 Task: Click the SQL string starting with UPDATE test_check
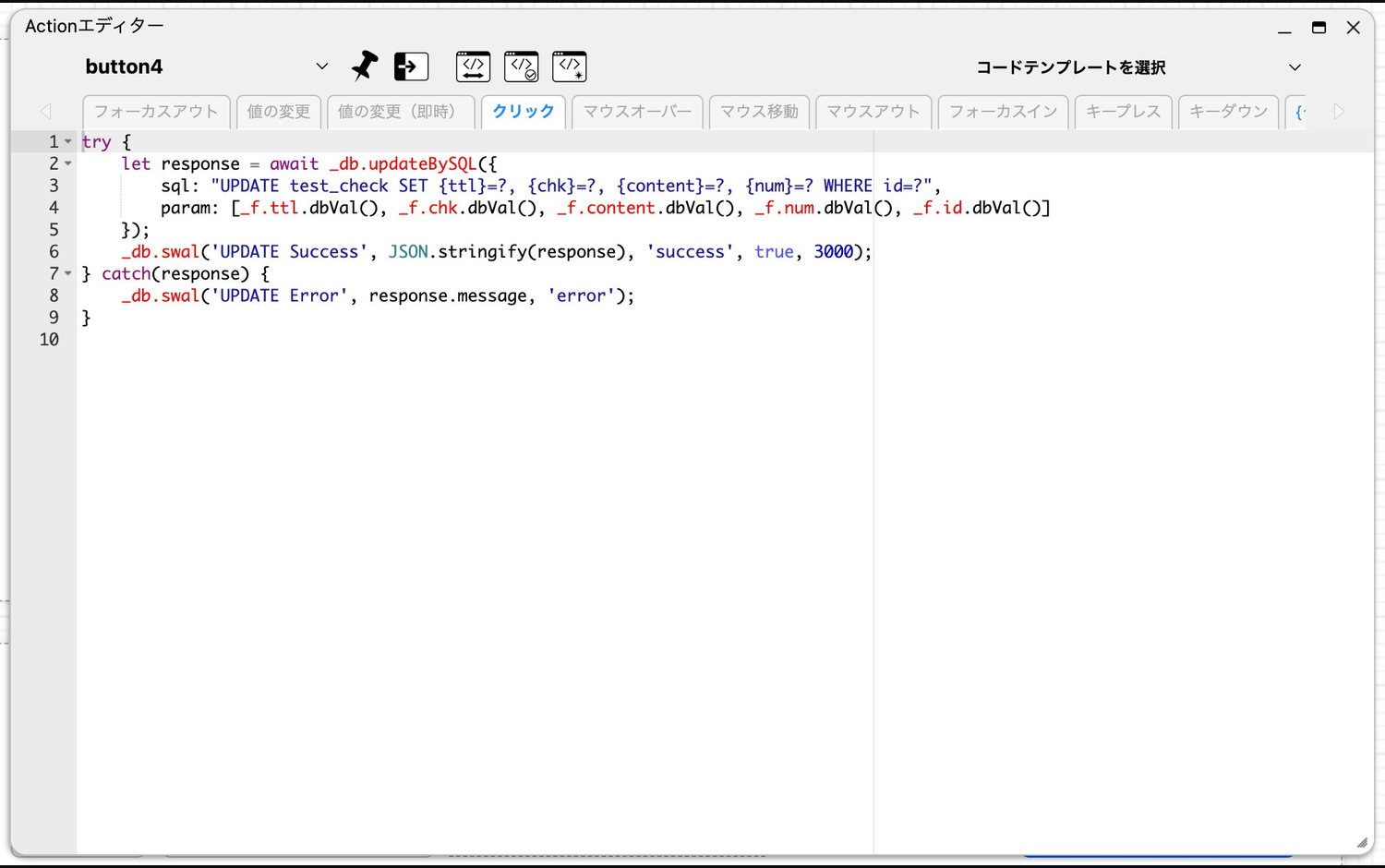tap(571, 186)
